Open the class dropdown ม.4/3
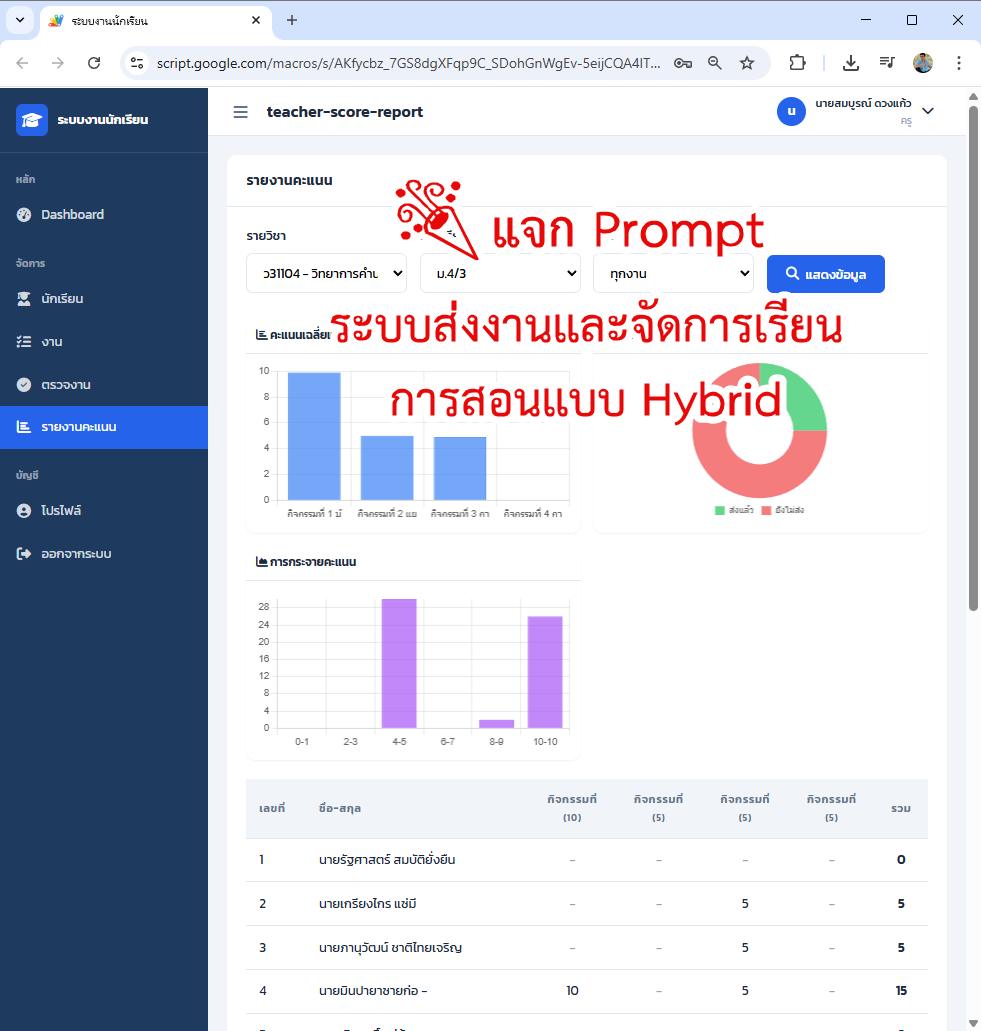Screen dimensions: 981x1031 (500, 274)
